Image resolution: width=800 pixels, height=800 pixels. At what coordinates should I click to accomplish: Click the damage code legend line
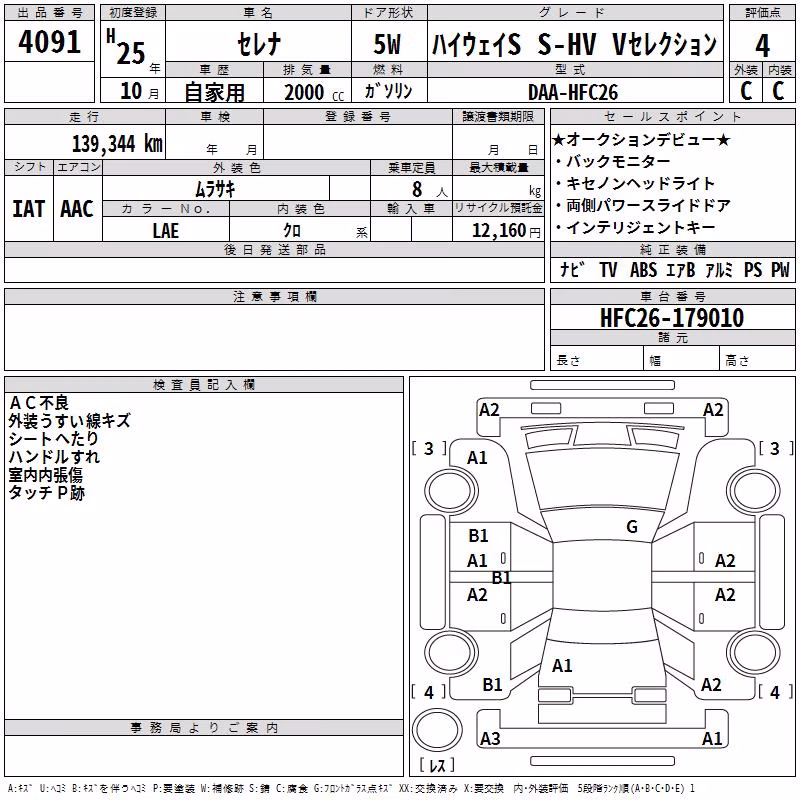351,788
